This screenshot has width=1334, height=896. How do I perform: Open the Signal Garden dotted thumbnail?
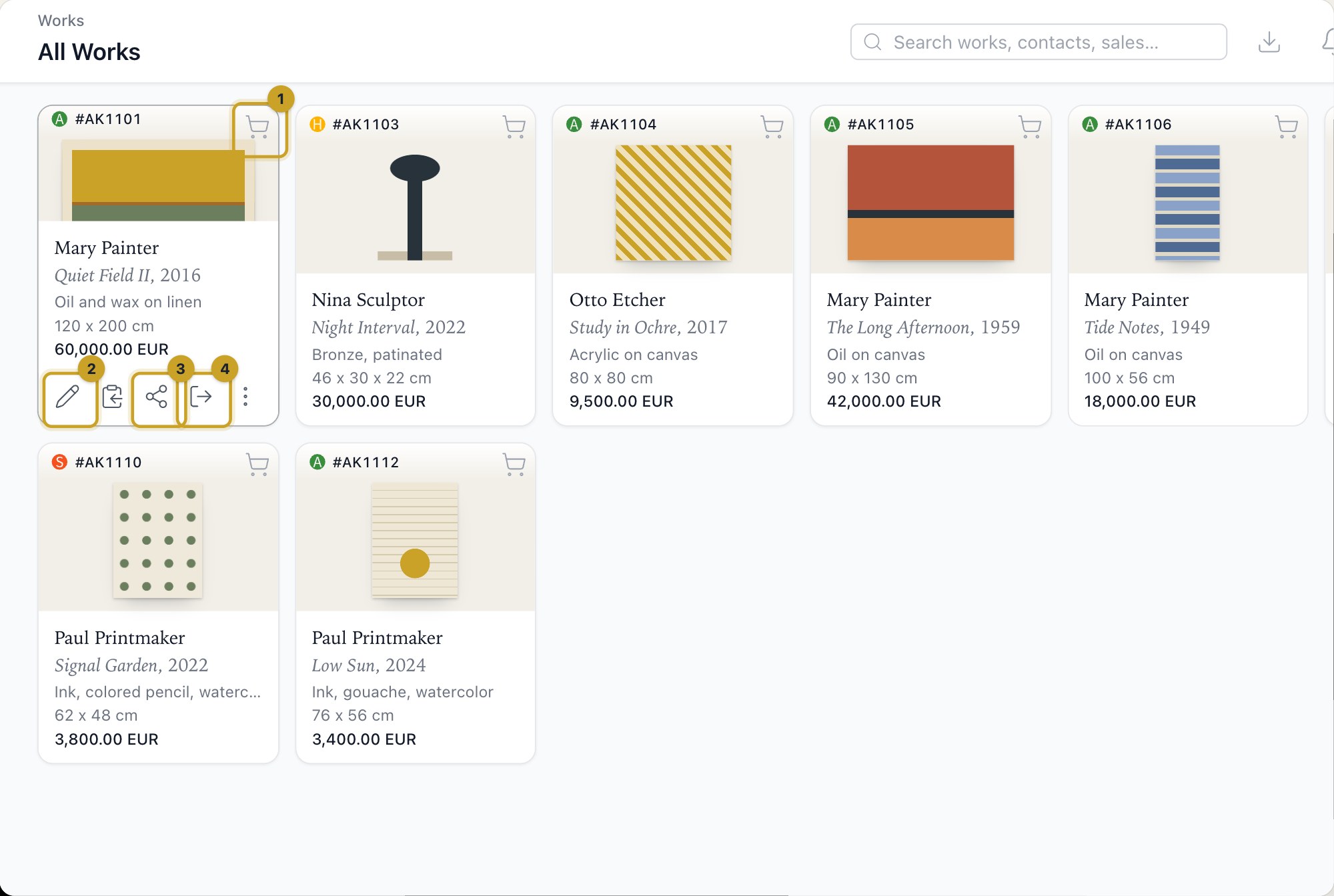click(157, 541)
